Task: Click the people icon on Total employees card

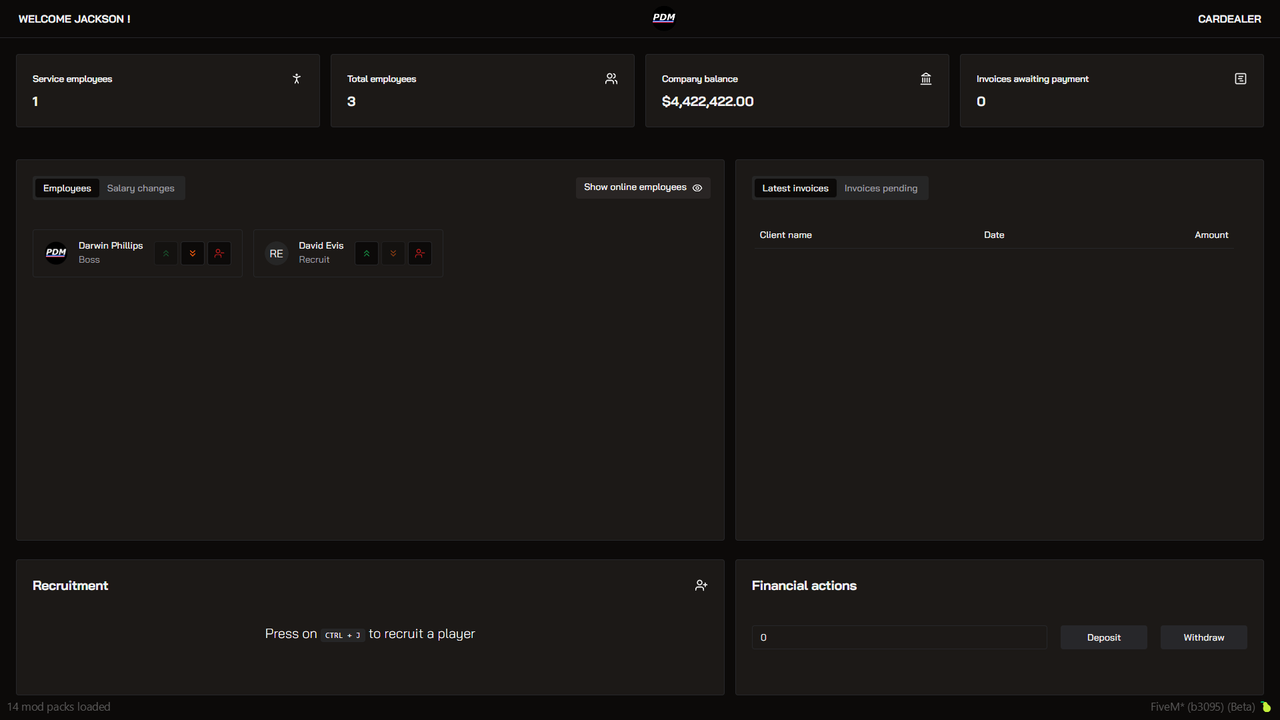Action: tap(611, 78)
